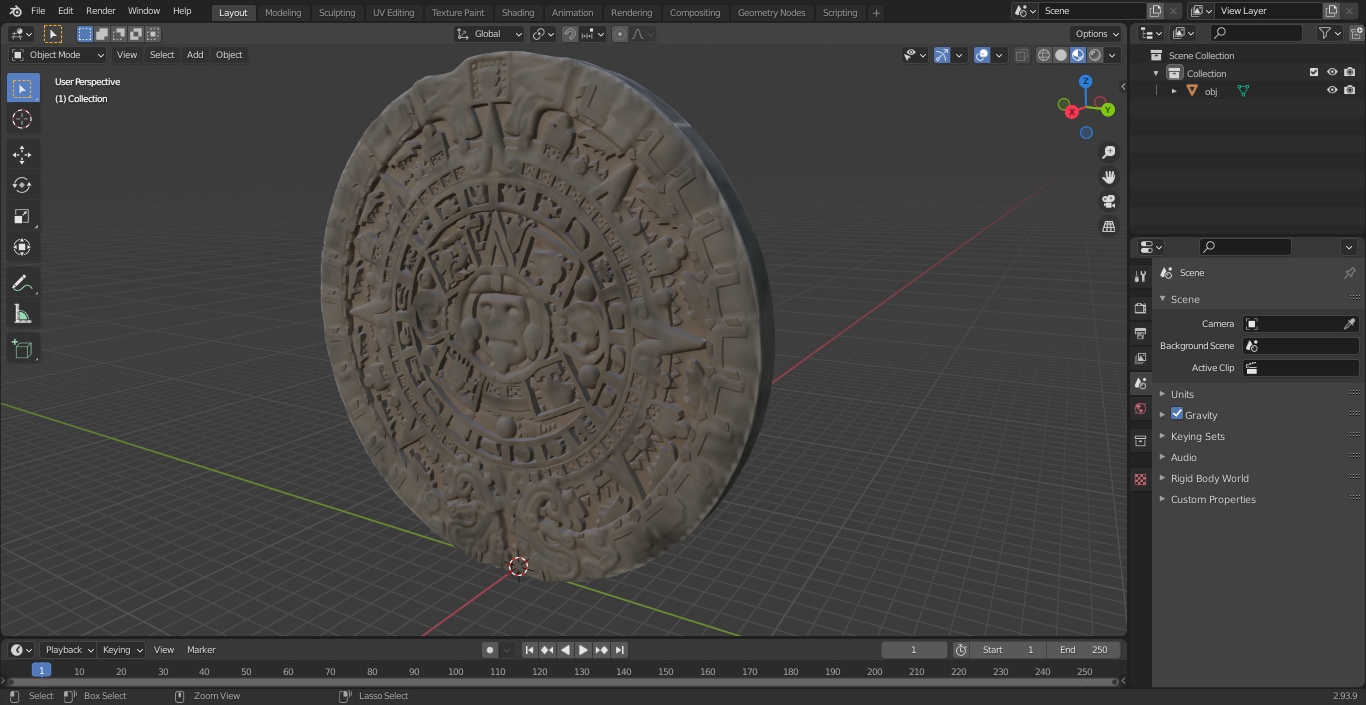Select the Annotate tool

pyautogui.click(x=22, y=284)
